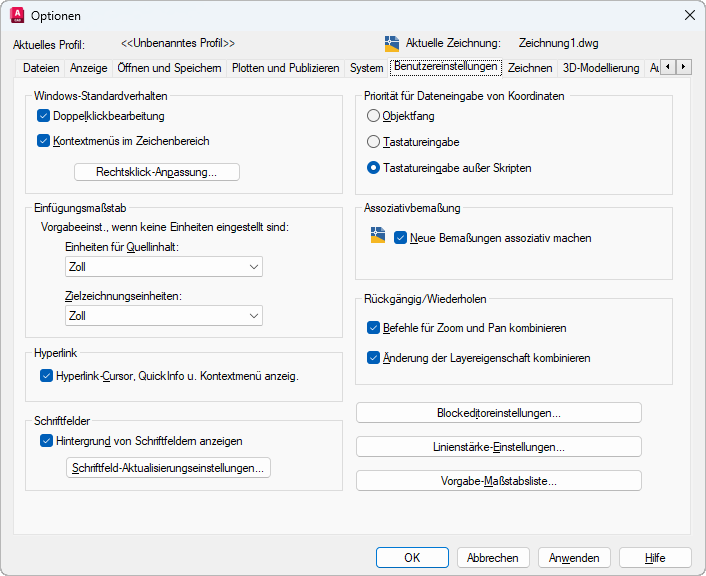This screenshot has height=576, width=706.
Task: Go to the 3D-Modellierung tab
Action: [x=601, y=68]
